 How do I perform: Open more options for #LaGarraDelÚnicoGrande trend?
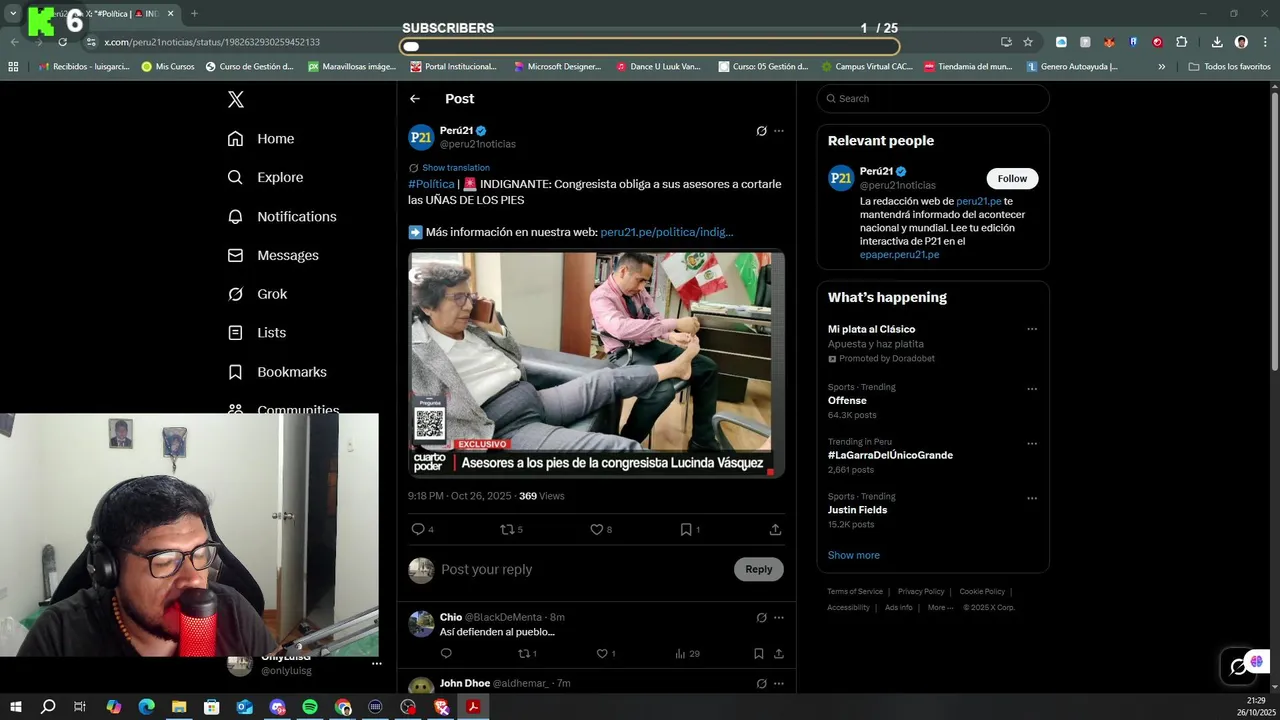[1032, 444]
